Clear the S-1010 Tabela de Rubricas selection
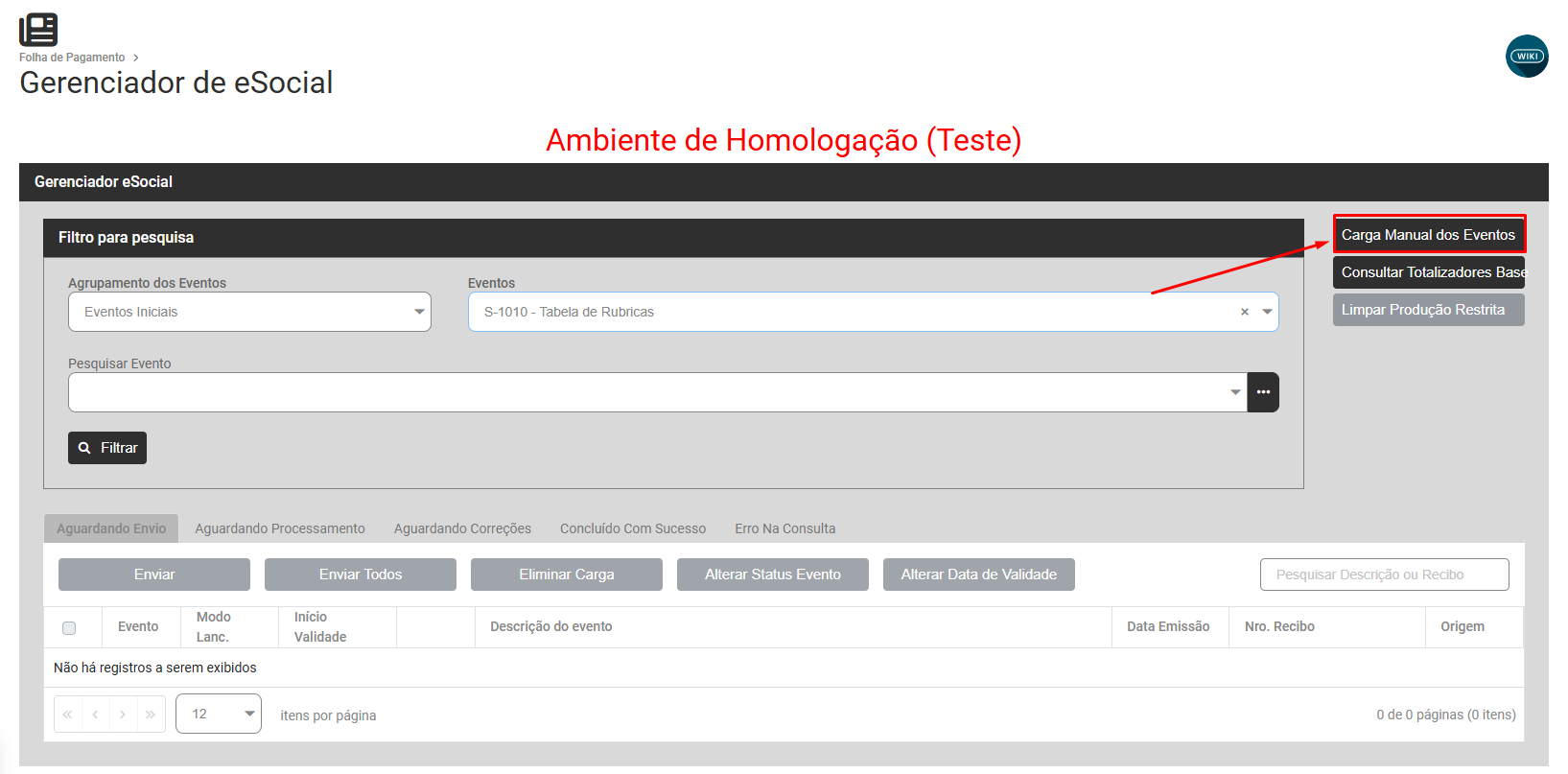The image size is (1568, 774). point(1245,312)
